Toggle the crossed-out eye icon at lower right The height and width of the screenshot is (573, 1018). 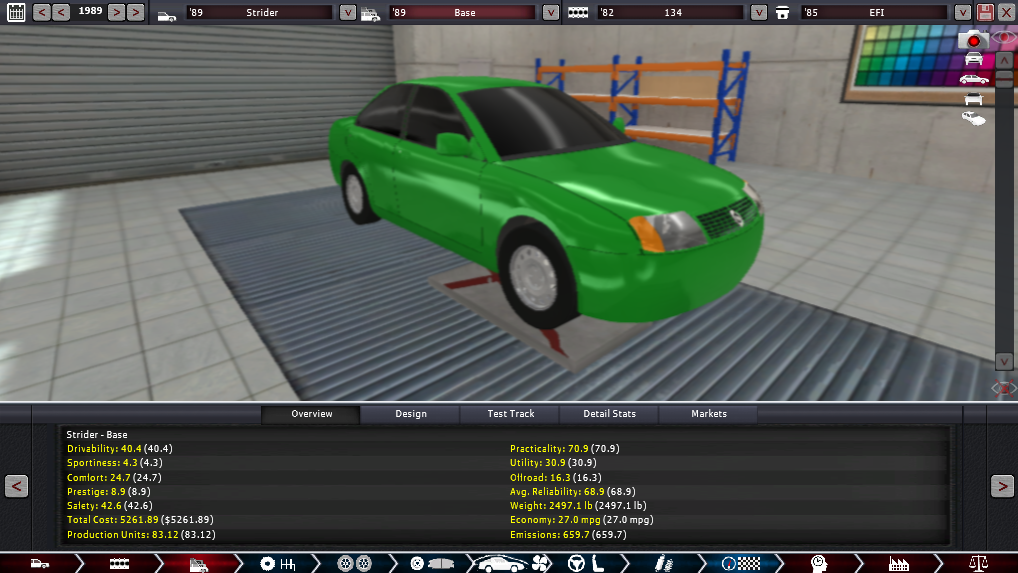tap(1003, 387)
